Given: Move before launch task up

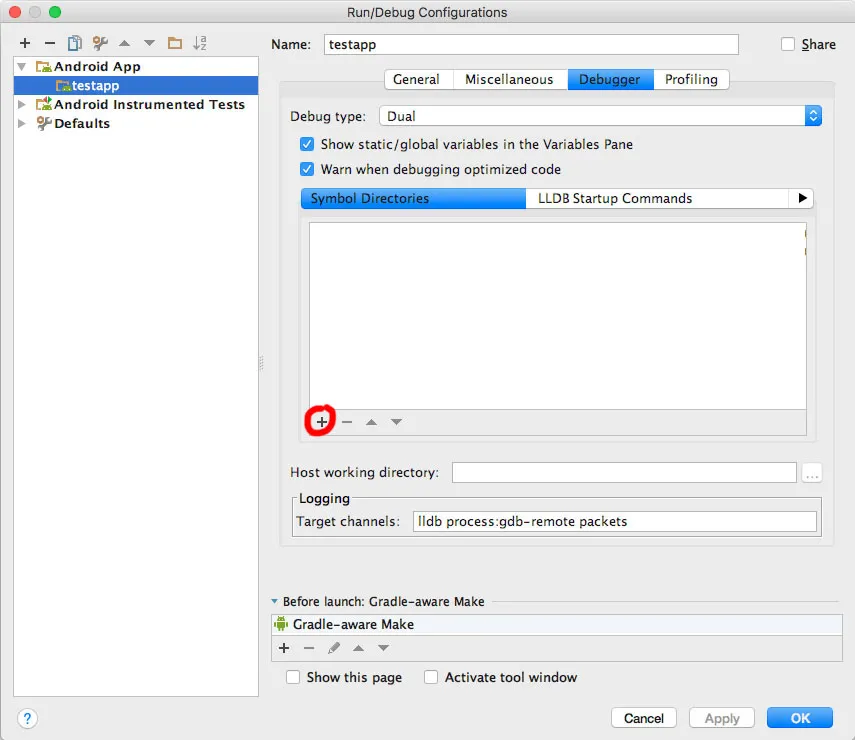Looking at the screenshot, I should [358, 648].
